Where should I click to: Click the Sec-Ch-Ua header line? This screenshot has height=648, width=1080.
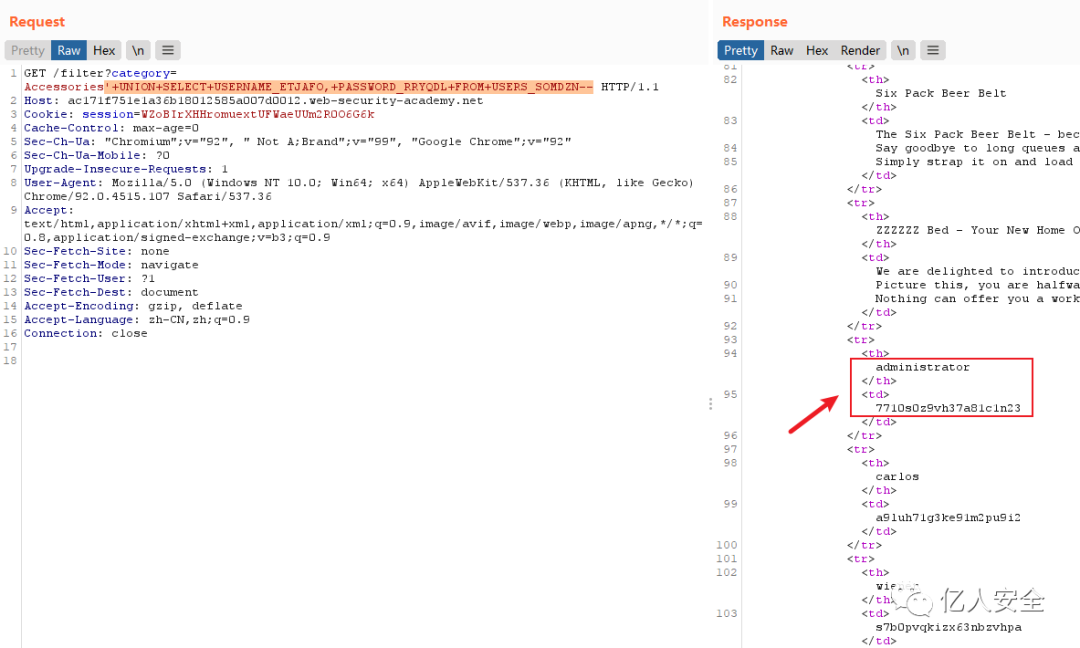pos(298,142)
